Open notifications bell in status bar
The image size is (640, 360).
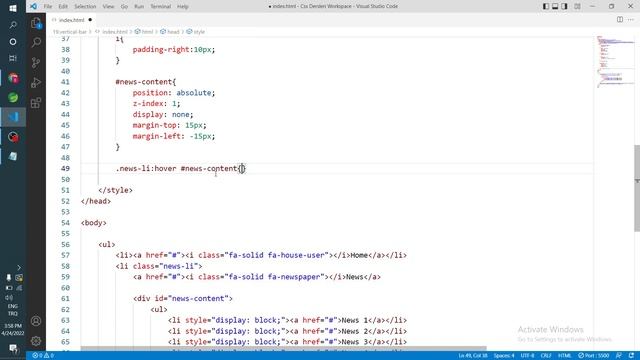pyautogui.click(x=631, y=356)
